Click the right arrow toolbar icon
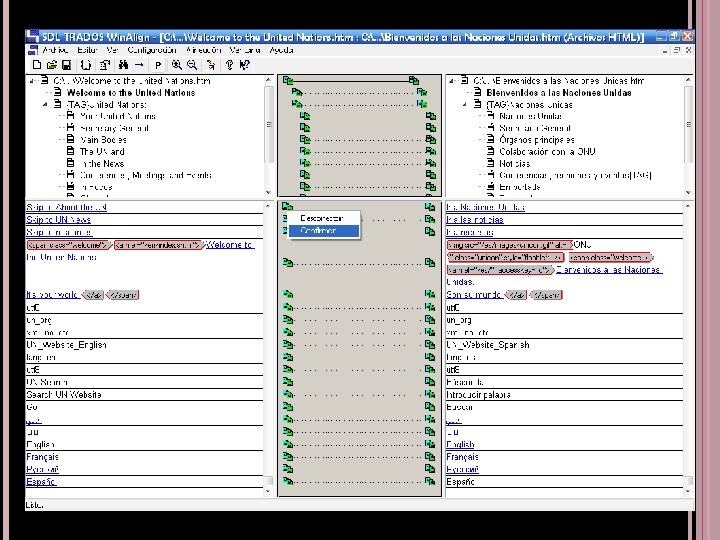This screenshot has width=720, height=540. coord(139,65)
